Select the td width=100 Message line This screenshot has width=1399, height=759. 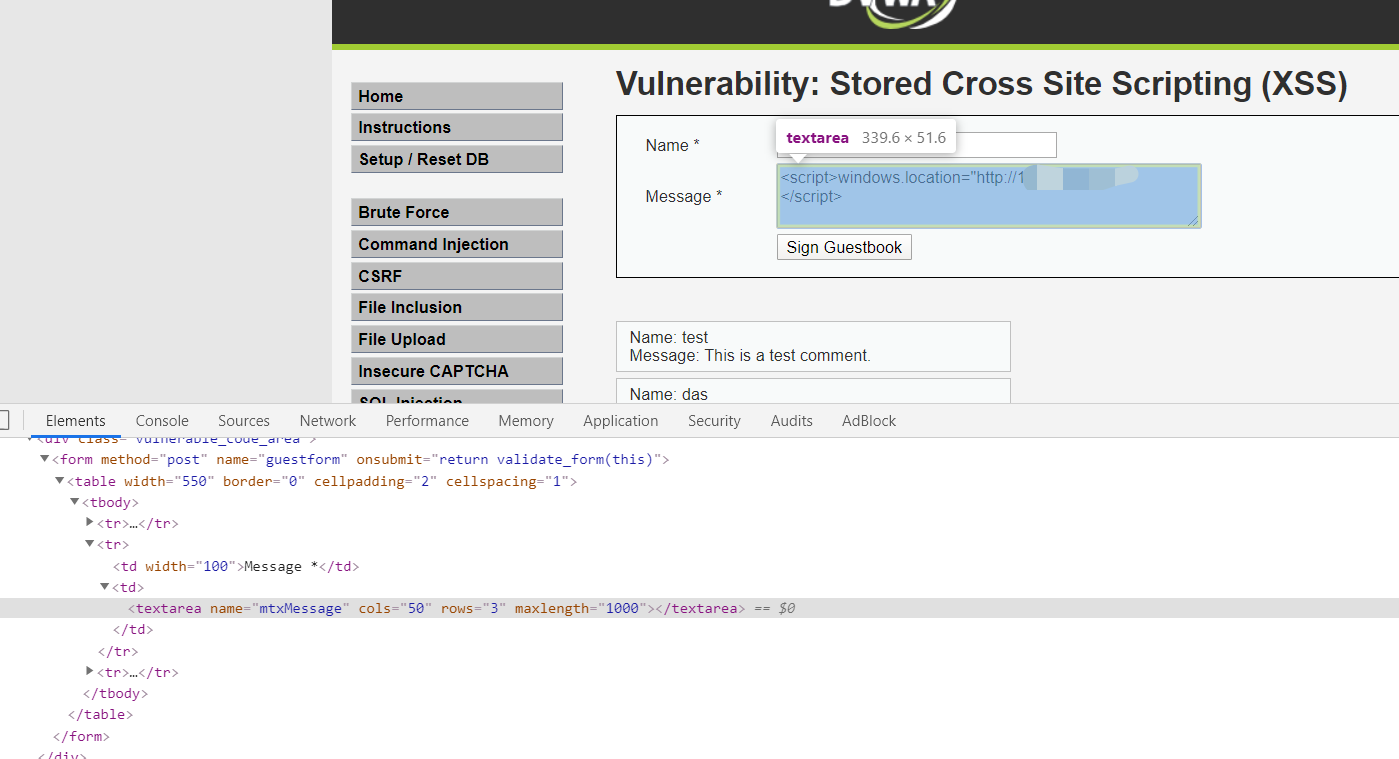tap(236, 566)
